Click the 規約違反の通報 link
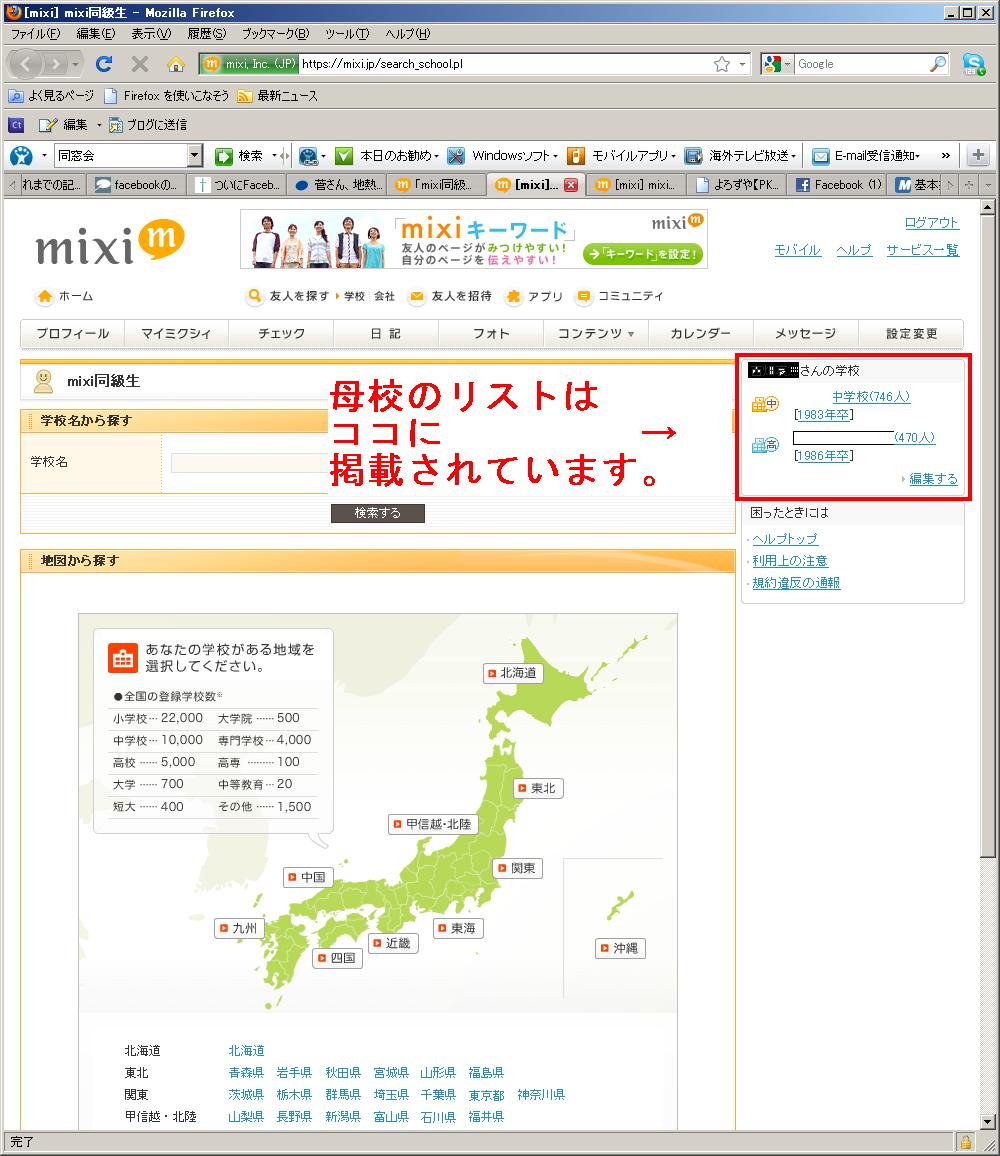Image resolution: width=1000 pixels, height=1156 pixels. pos(796,583)
